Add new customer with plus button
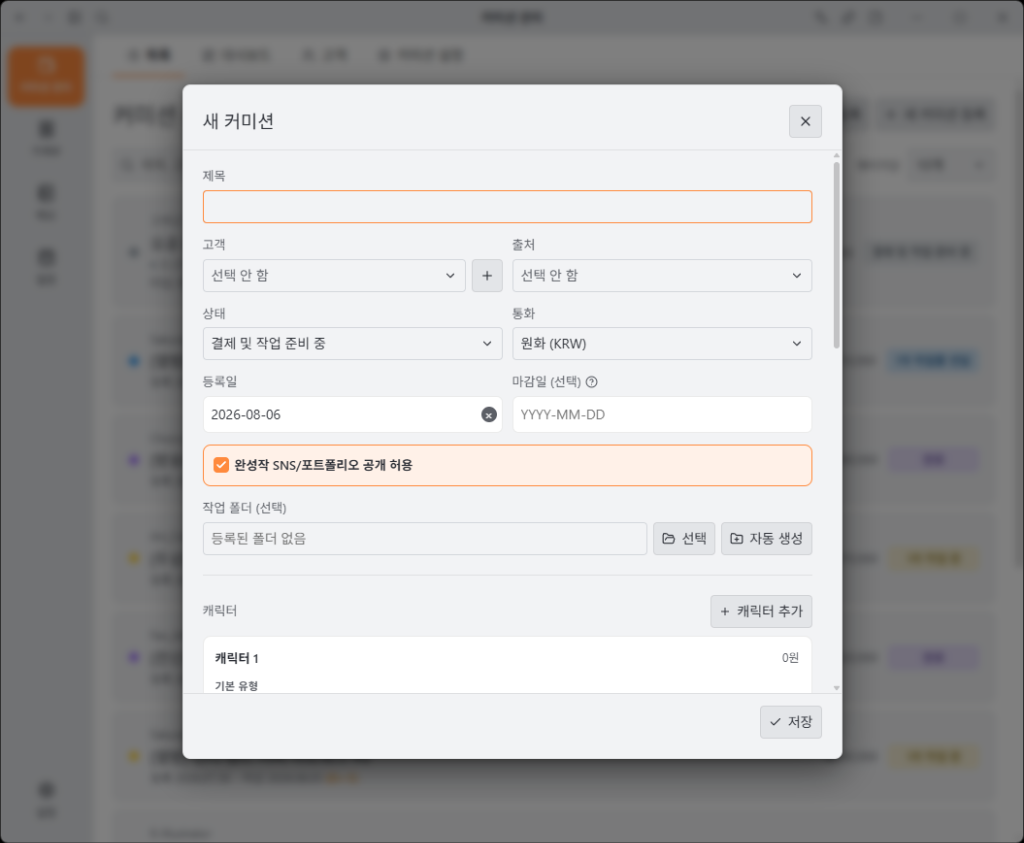The width and height of the screenshot is (1024, 843). (487, 276)
